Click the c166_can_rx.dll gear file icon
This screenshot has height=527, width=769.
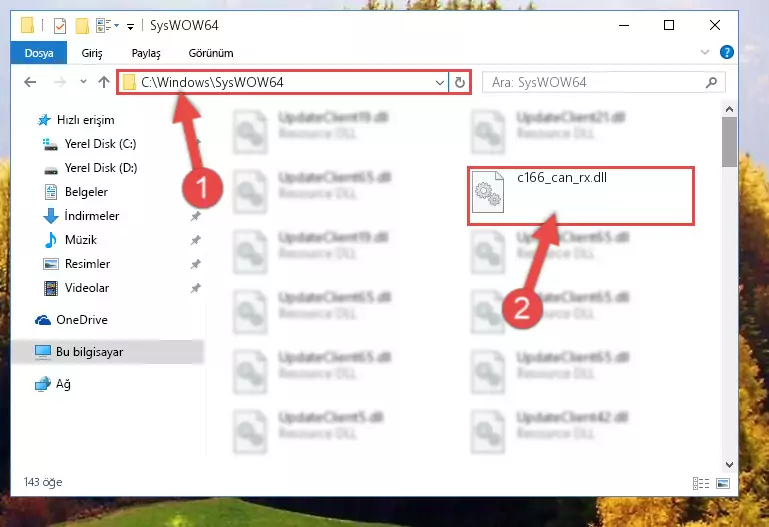click(x=487, y=192)
